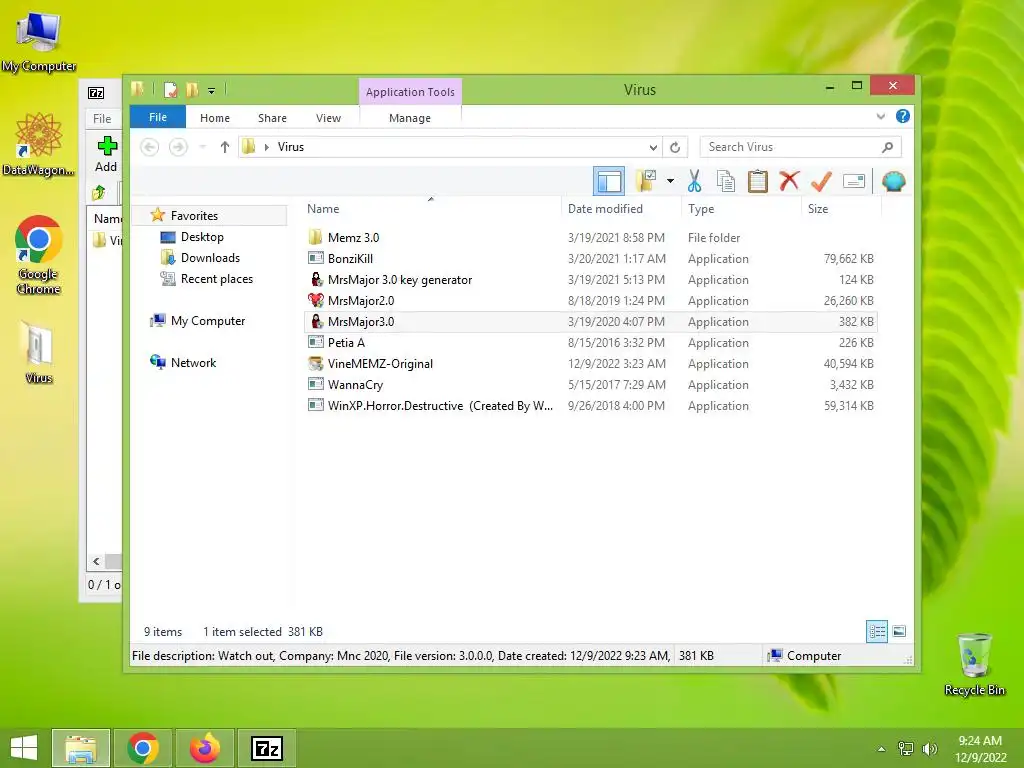Click the Back navigation arrow
The height and width of the screenshot is (768, 1024).
pos(150,147)
